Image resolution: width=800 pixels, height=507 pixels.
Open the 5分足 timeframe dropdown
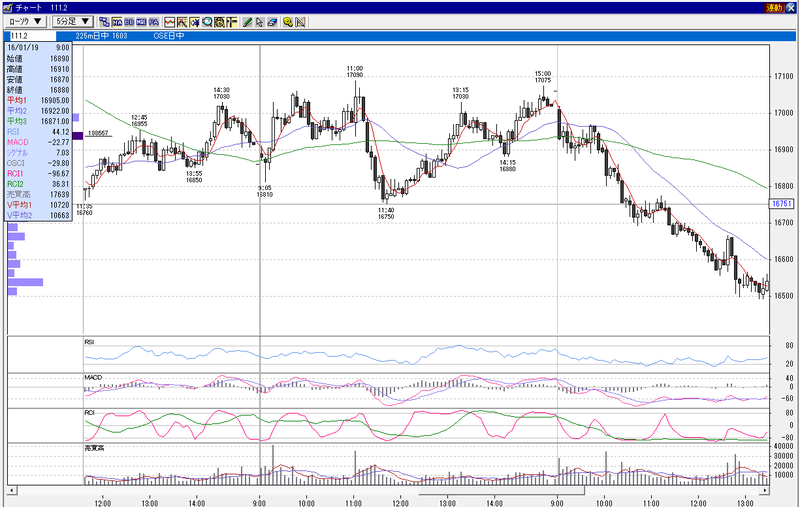click(x=73, y=21)
